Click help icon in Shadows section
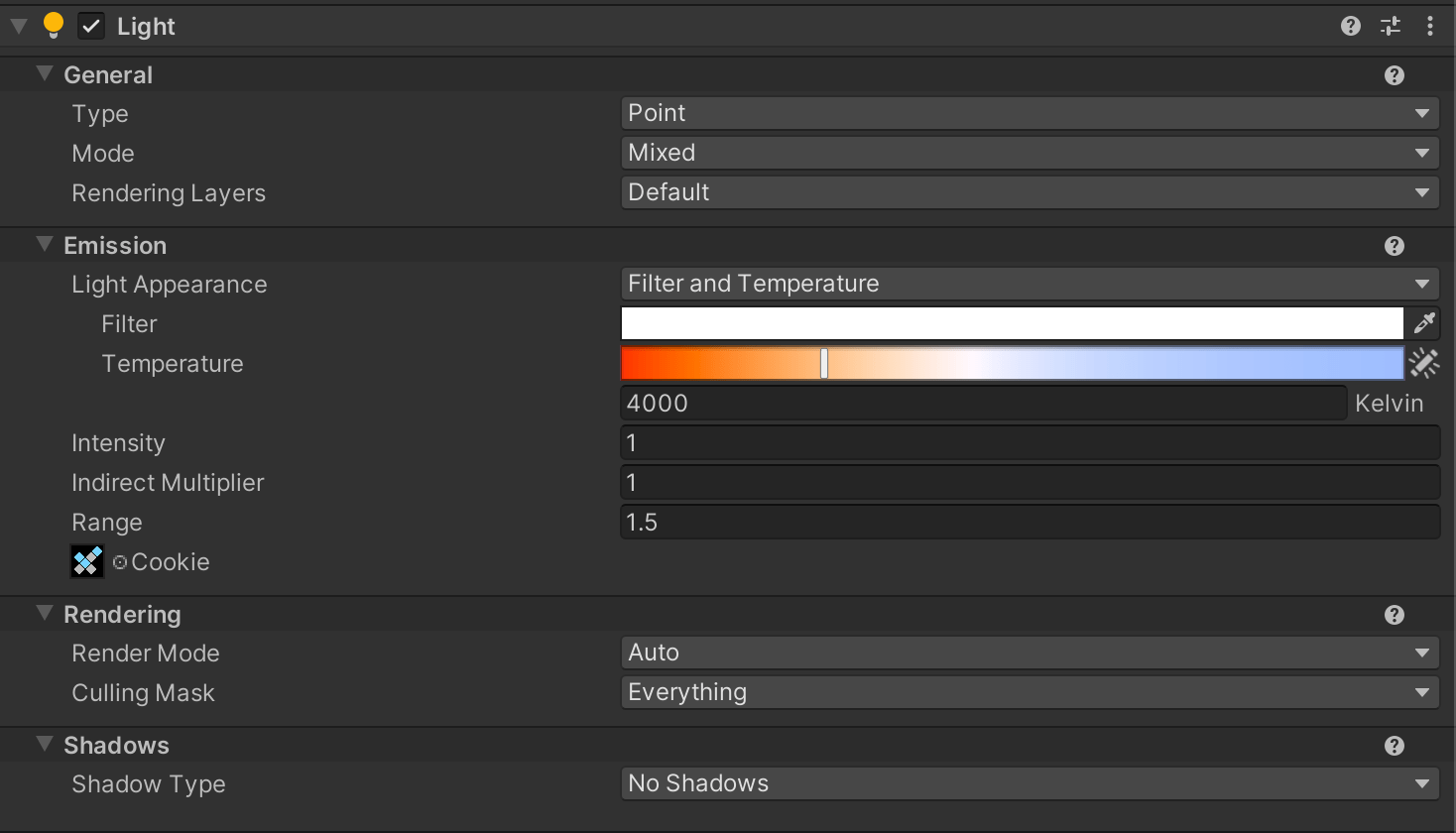1456x833 pixels. (x=1394, y=746)
